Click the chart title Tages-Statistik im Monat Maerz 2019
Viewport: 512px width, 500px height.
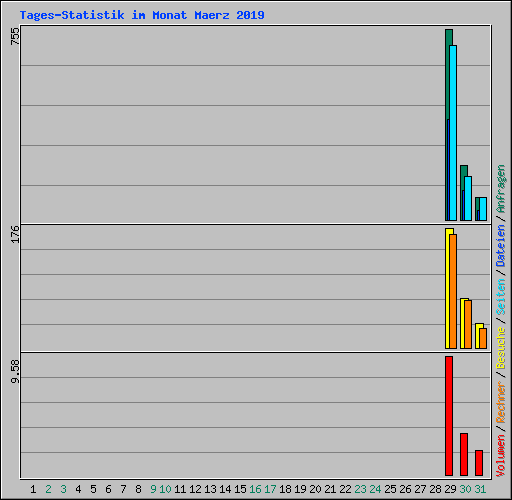click(x=142, y=15)
